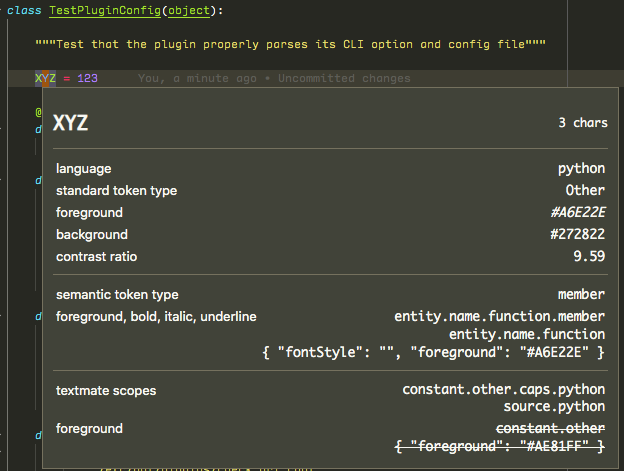Viewport: 624px width, 471px height.
Task: Click the 'foreground, bold, italic, underline' label
Action: tap(156, 317)
